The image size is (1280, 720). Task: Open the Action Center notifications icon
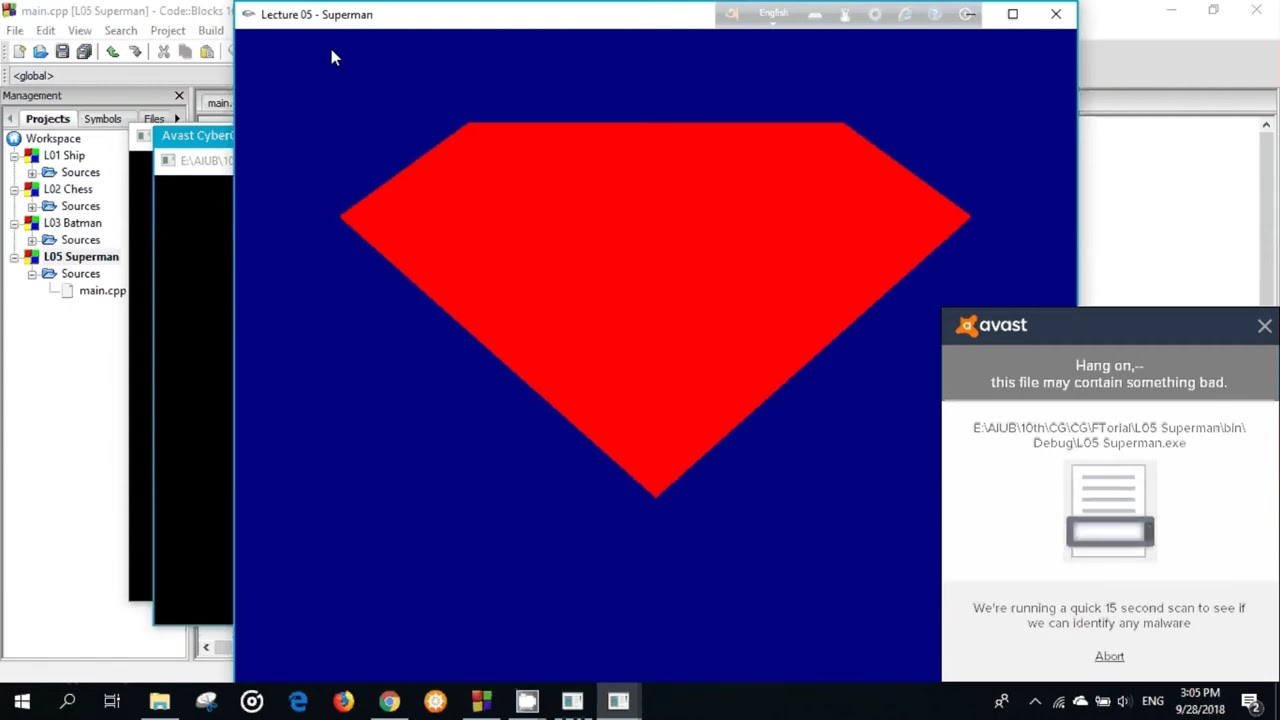(1250, 701)
